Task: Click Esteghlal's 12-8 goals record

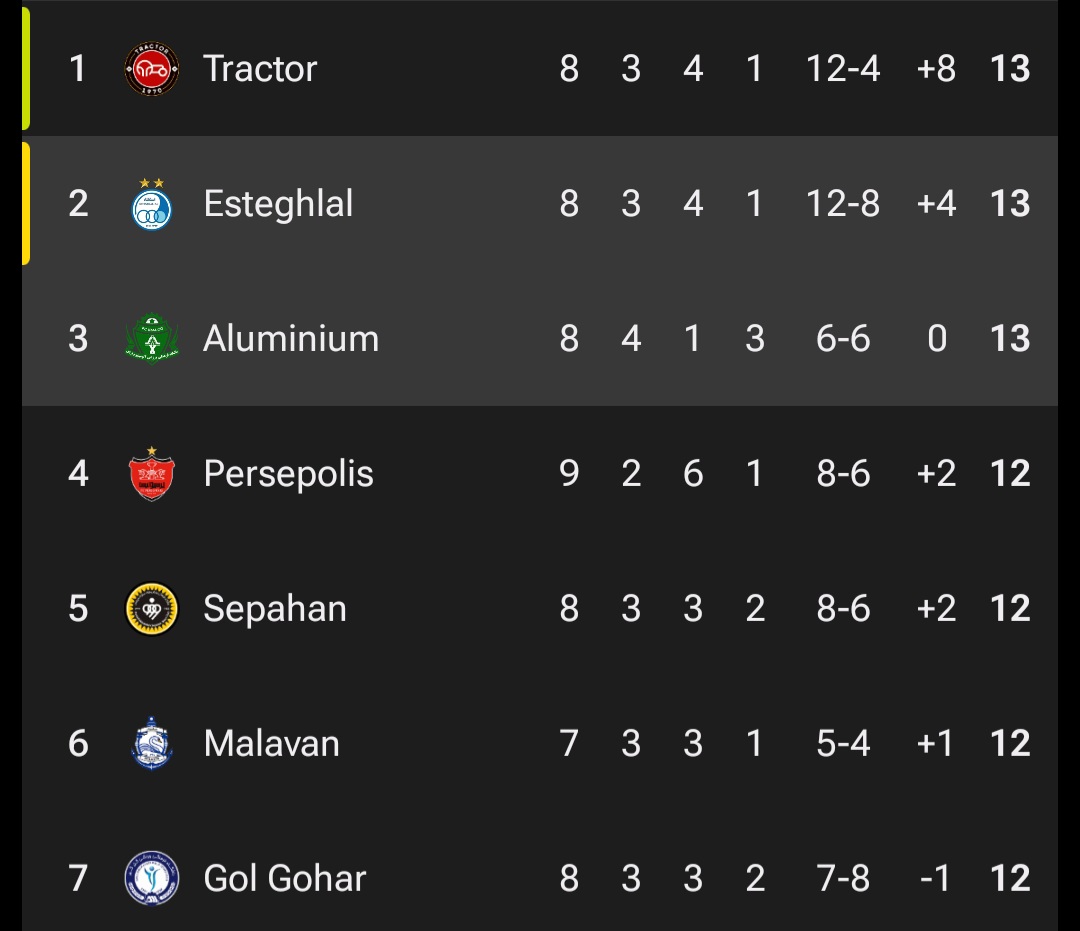Action: click(x=843, y=204)
